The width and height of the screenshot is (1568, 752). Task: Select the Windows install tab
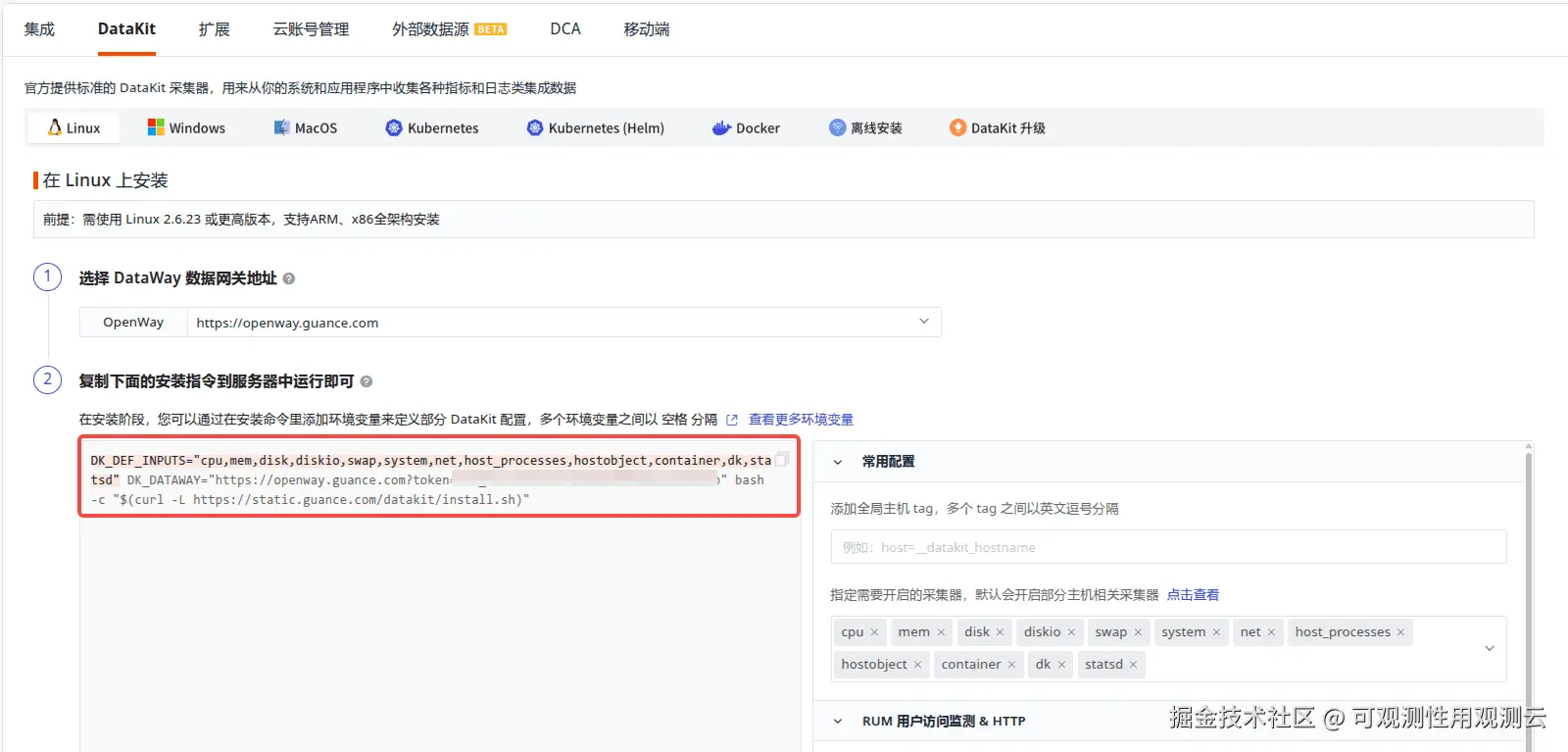186,128
